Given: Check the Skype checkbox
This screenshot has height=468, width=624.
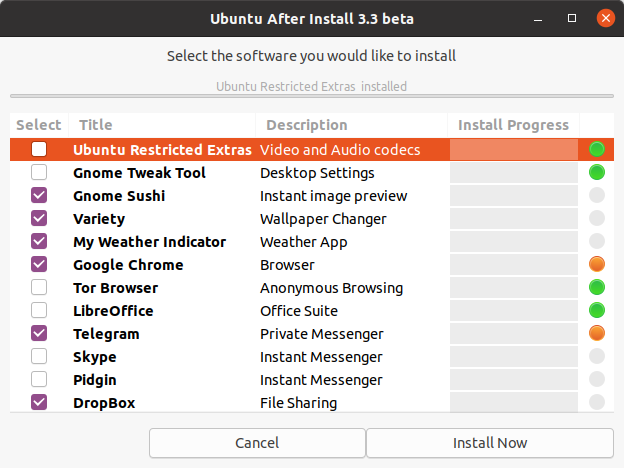Looking at the screenshot, I should (39, 356).
